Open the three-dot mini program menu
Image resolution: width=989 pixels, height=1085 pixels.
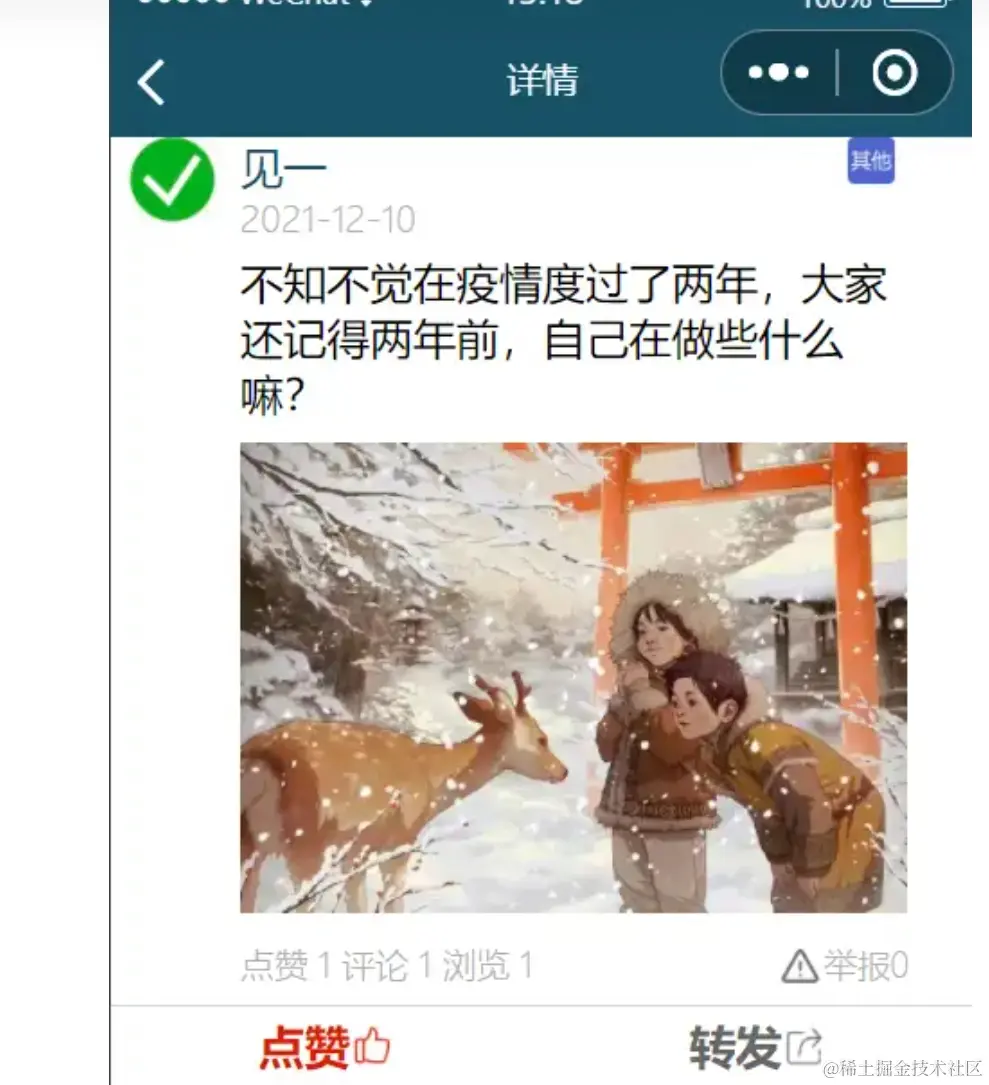779,72
